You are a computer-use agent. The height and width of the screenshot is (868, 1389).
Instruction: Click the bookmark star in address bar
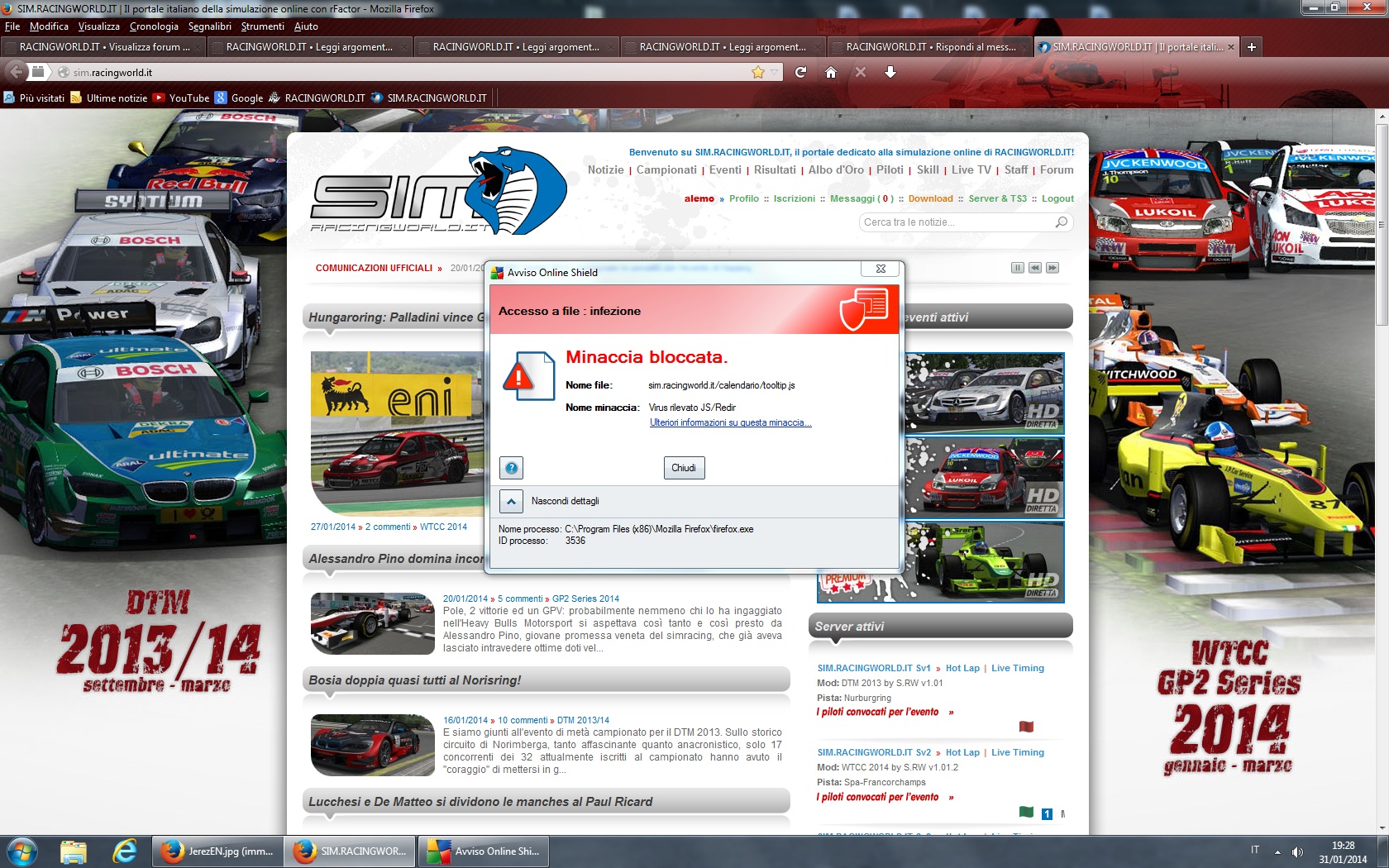click(x=757, y=72)
